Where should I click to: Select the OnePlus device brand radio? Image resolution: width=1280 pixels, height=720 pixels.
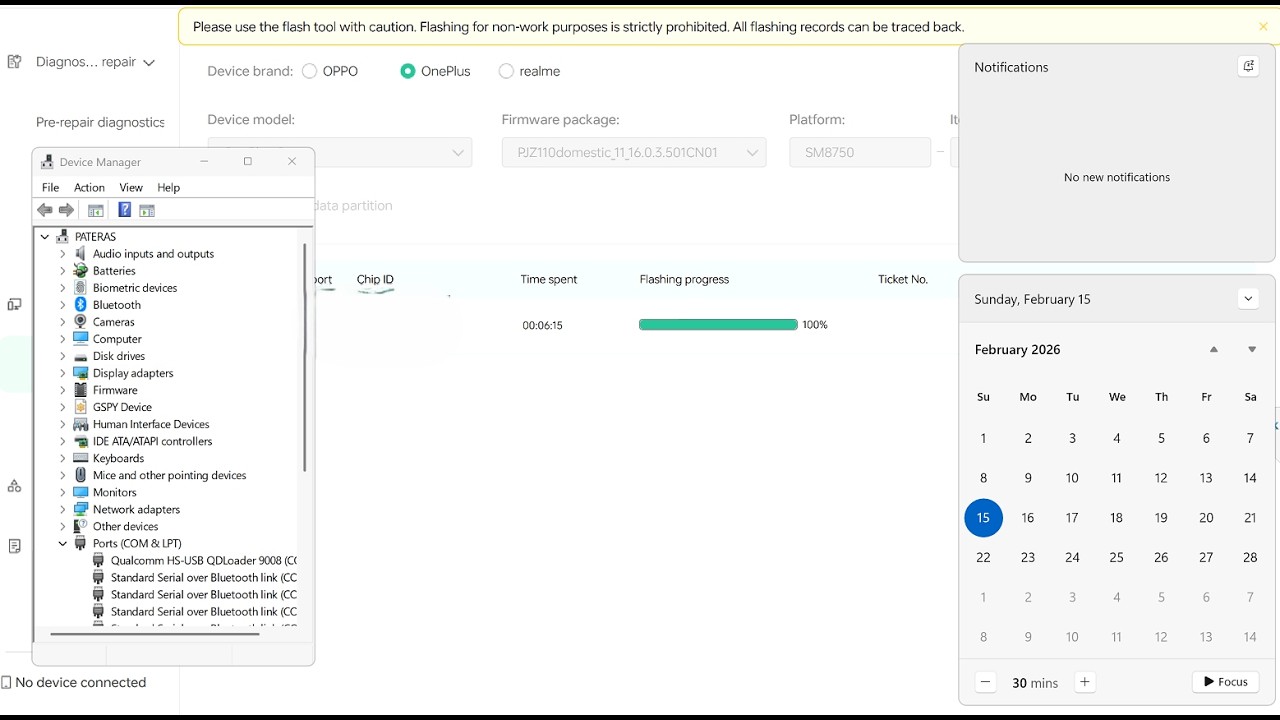407,71
